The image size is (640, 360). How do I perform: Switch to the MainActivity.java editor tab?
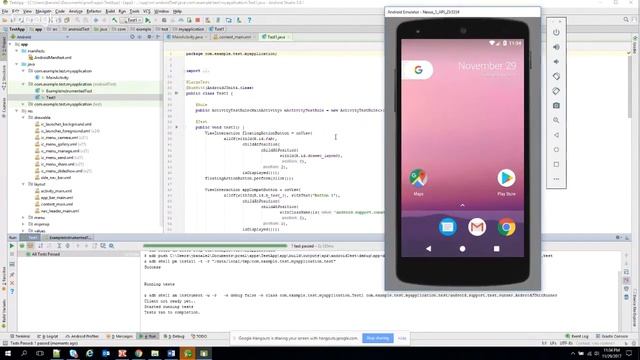(187, 37)
